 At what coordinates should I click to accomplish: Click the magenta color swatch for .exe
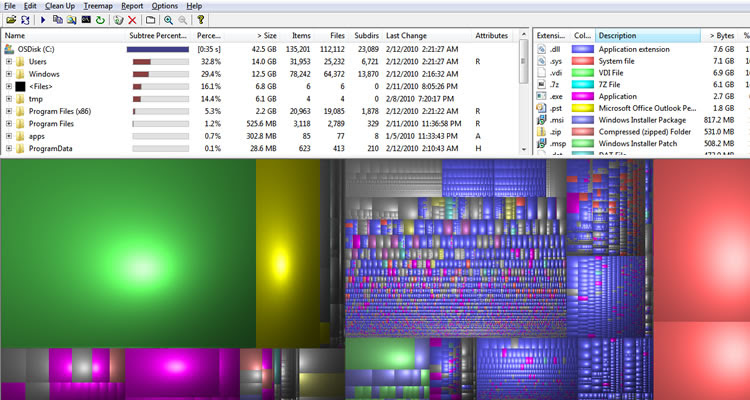[583, 96]
